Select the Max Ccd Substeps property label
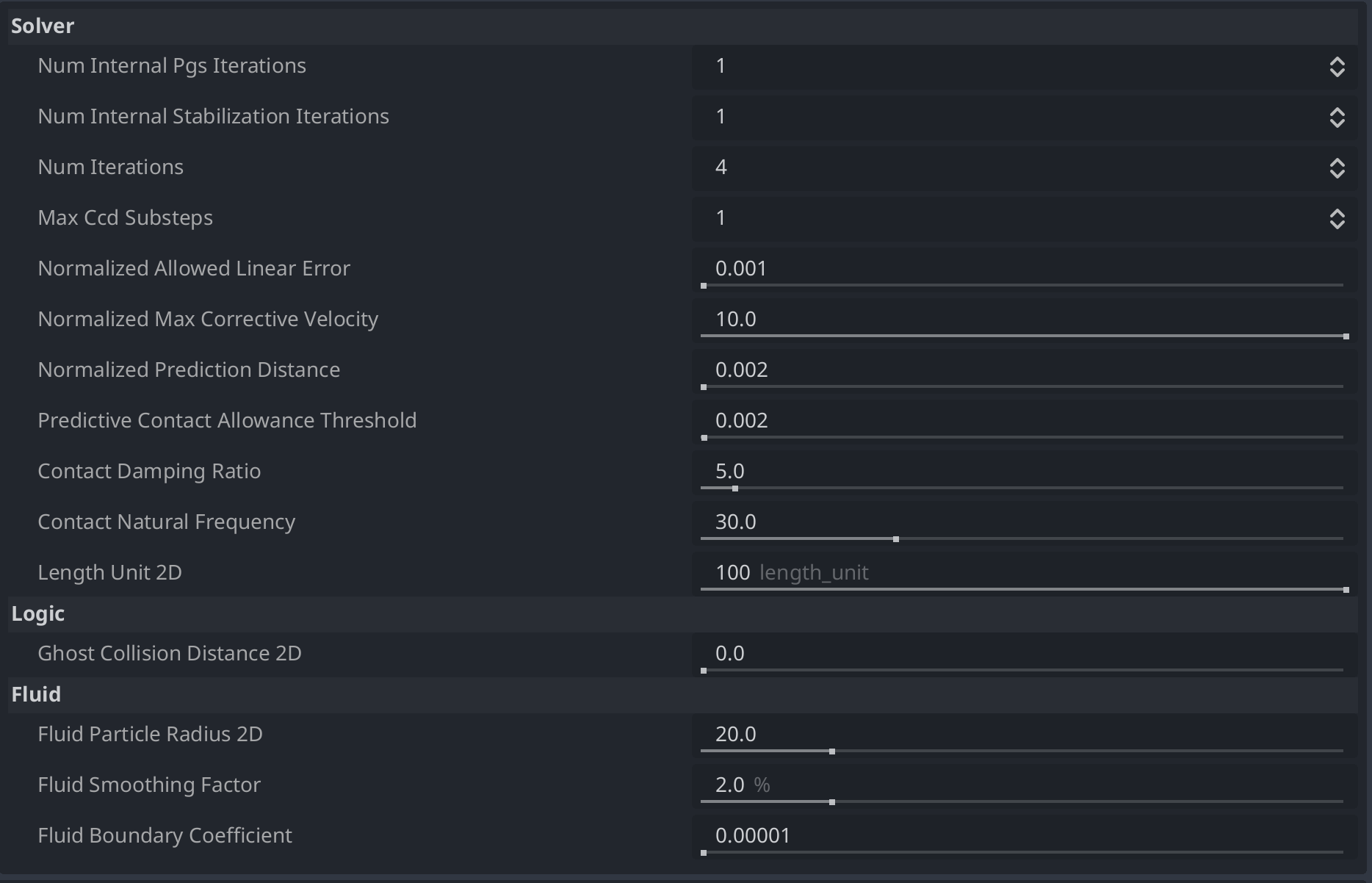Screen dimensions: 1372x883 click(x=126, y=218)
